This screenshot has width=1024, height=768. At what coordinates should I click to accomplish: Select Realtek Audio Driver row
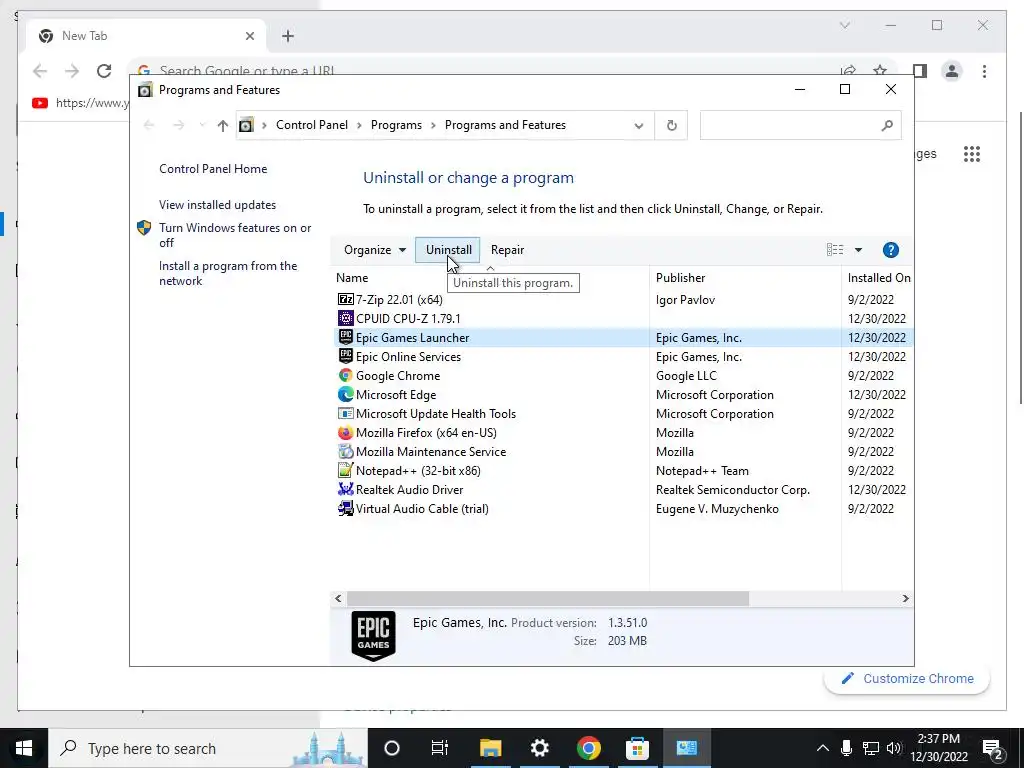click(x=622, y=489)
